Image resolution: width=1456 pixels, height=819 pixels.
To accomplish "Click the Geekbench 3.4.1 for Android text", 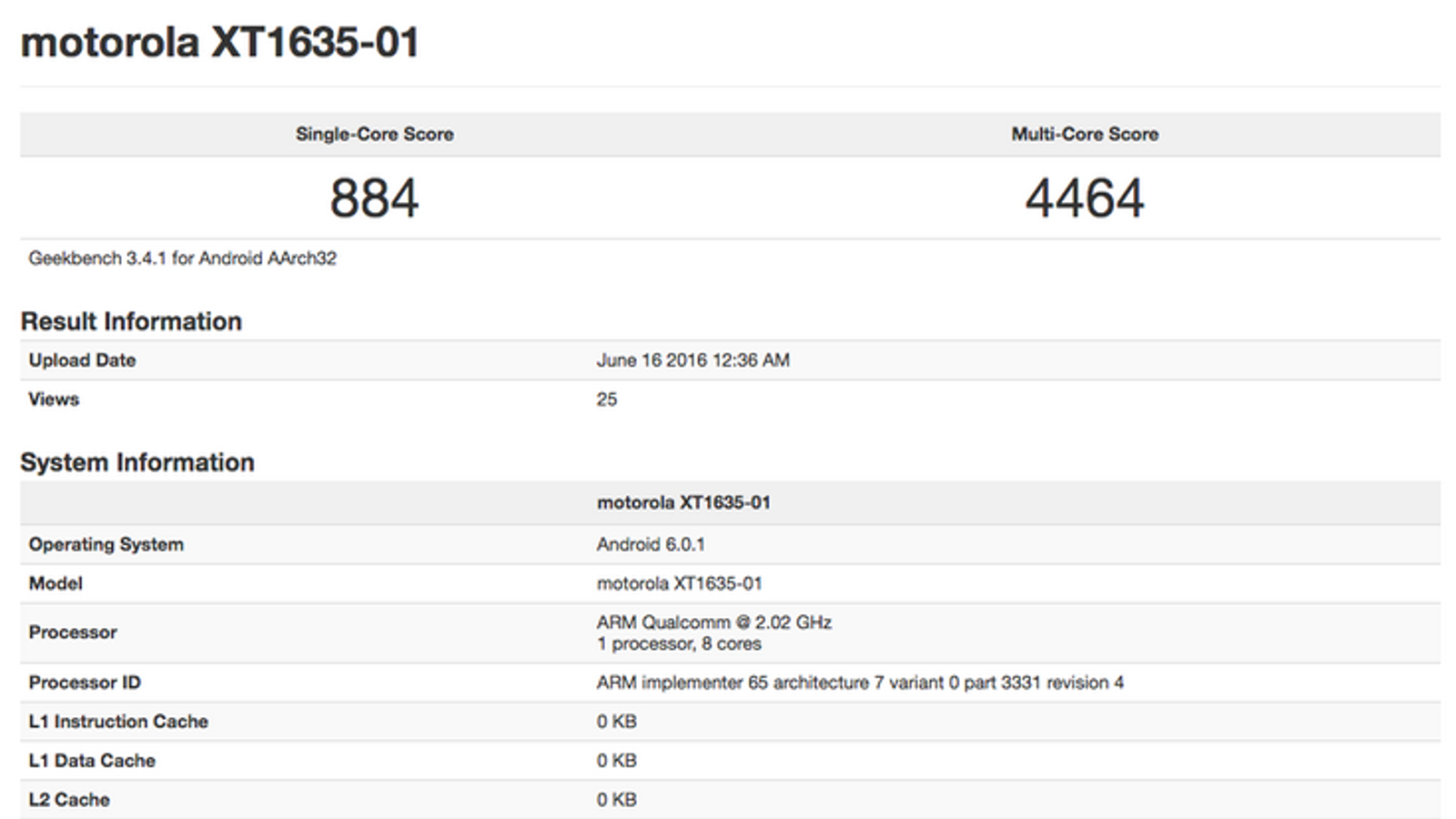I will coord(182,258).
